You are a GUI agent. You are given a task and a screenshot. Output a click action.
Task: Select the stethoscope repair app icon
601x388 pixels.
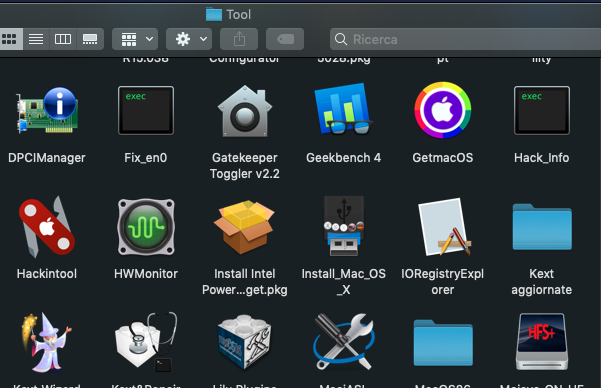click(146, 342)
